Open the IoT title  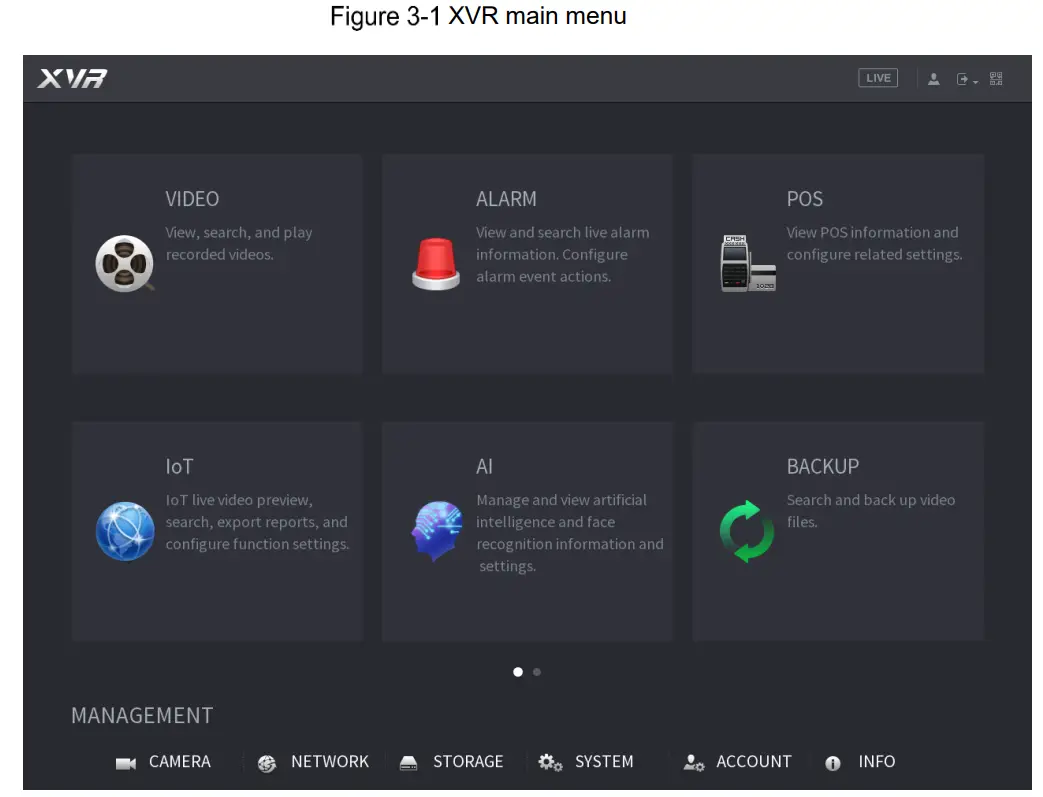(180, 466)
